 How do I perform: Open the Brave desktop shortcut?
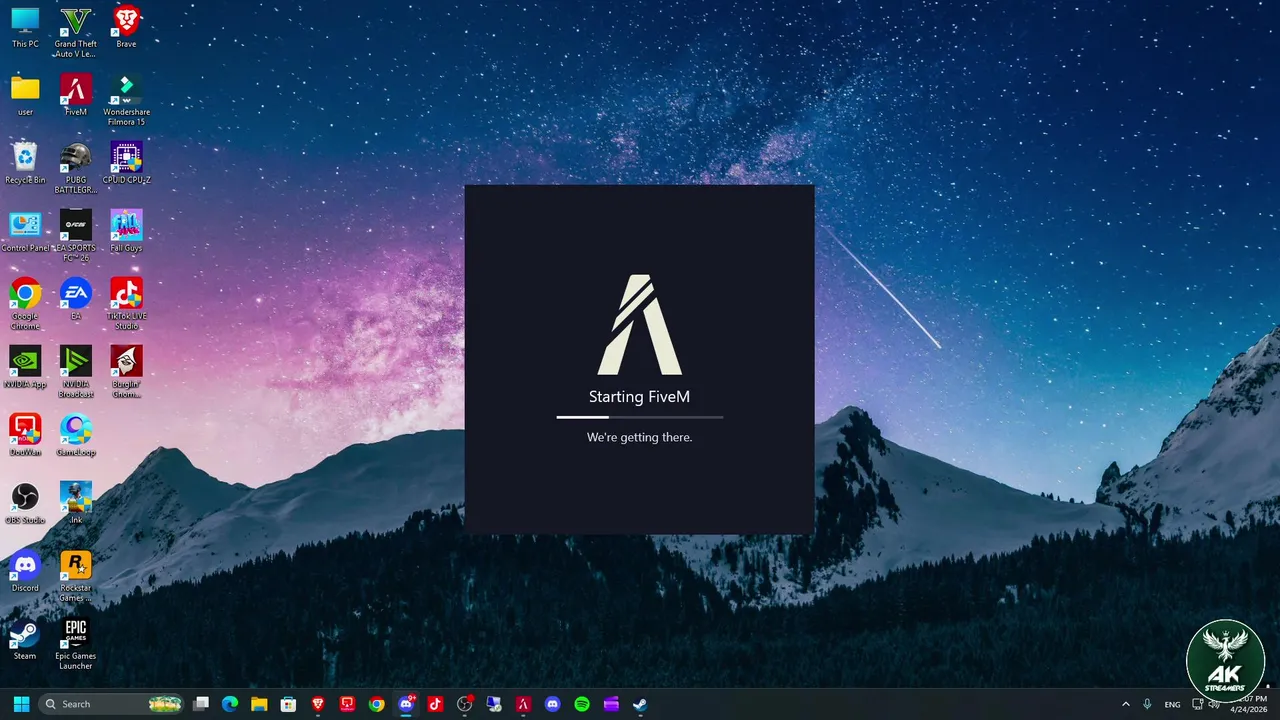point(126,28)
